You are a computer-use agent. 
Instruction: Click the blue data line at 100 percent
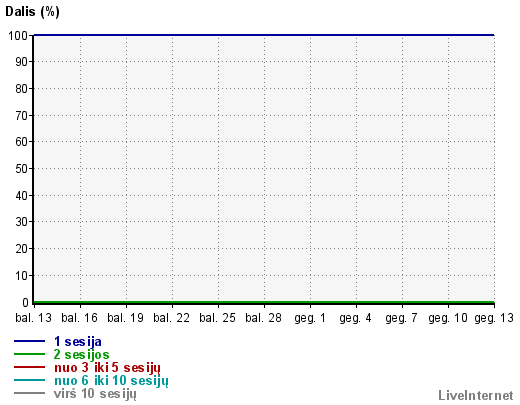pos(264,35)
